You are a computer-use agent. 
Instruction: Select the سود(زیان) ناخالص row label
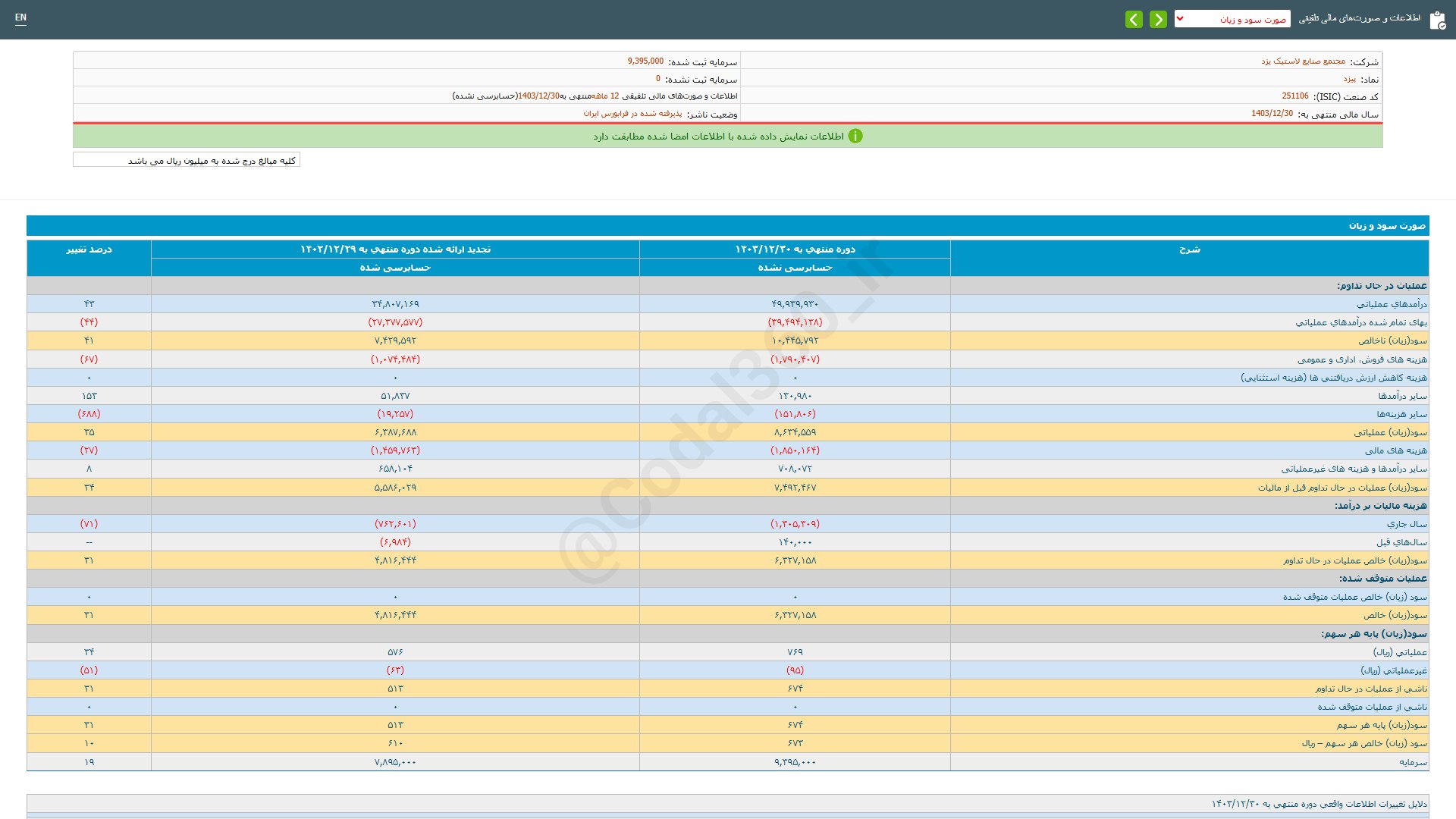point(1392,341)
